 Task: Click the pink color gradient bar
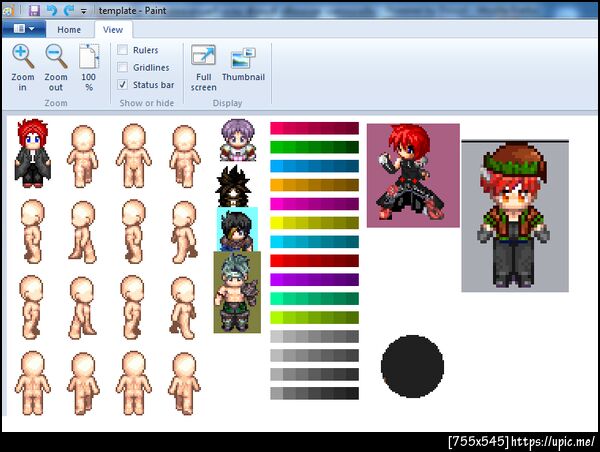[x=315, y=128]
